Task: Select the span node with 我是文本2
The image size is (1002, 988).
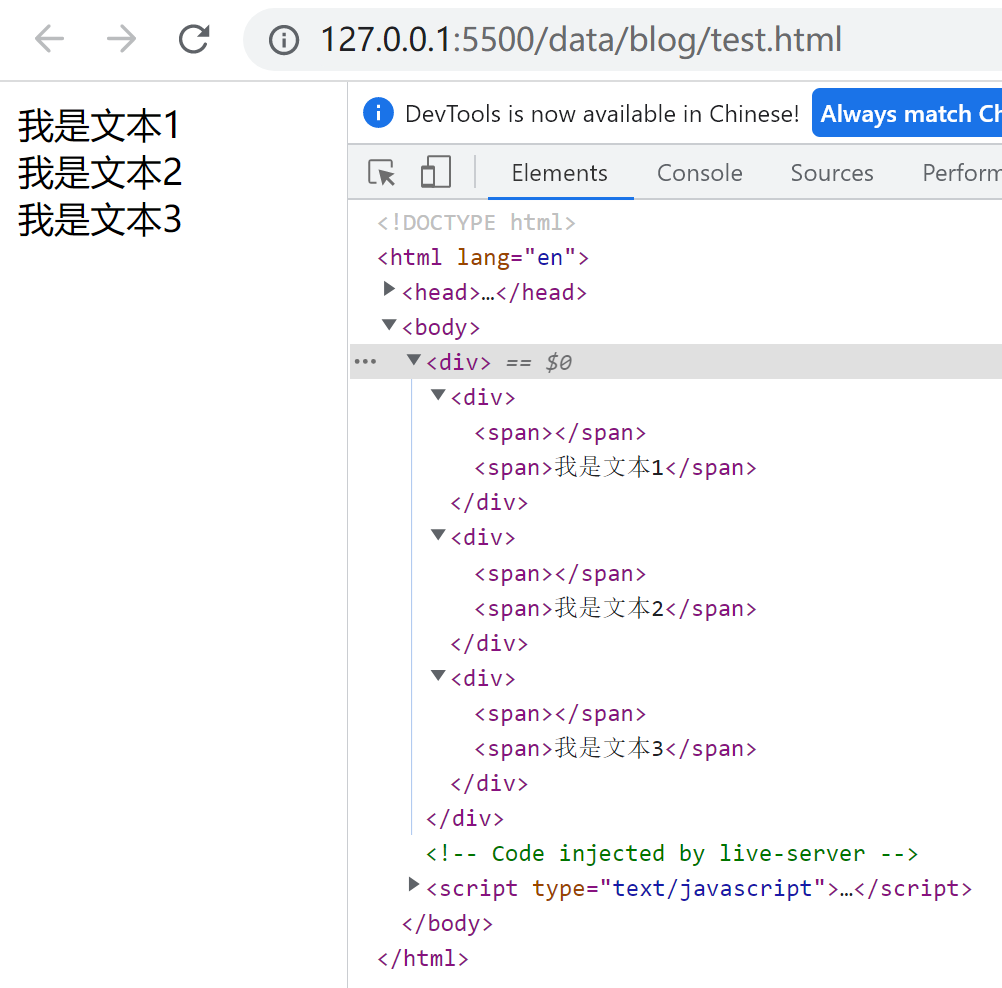Action: click(x=615, y=608)
